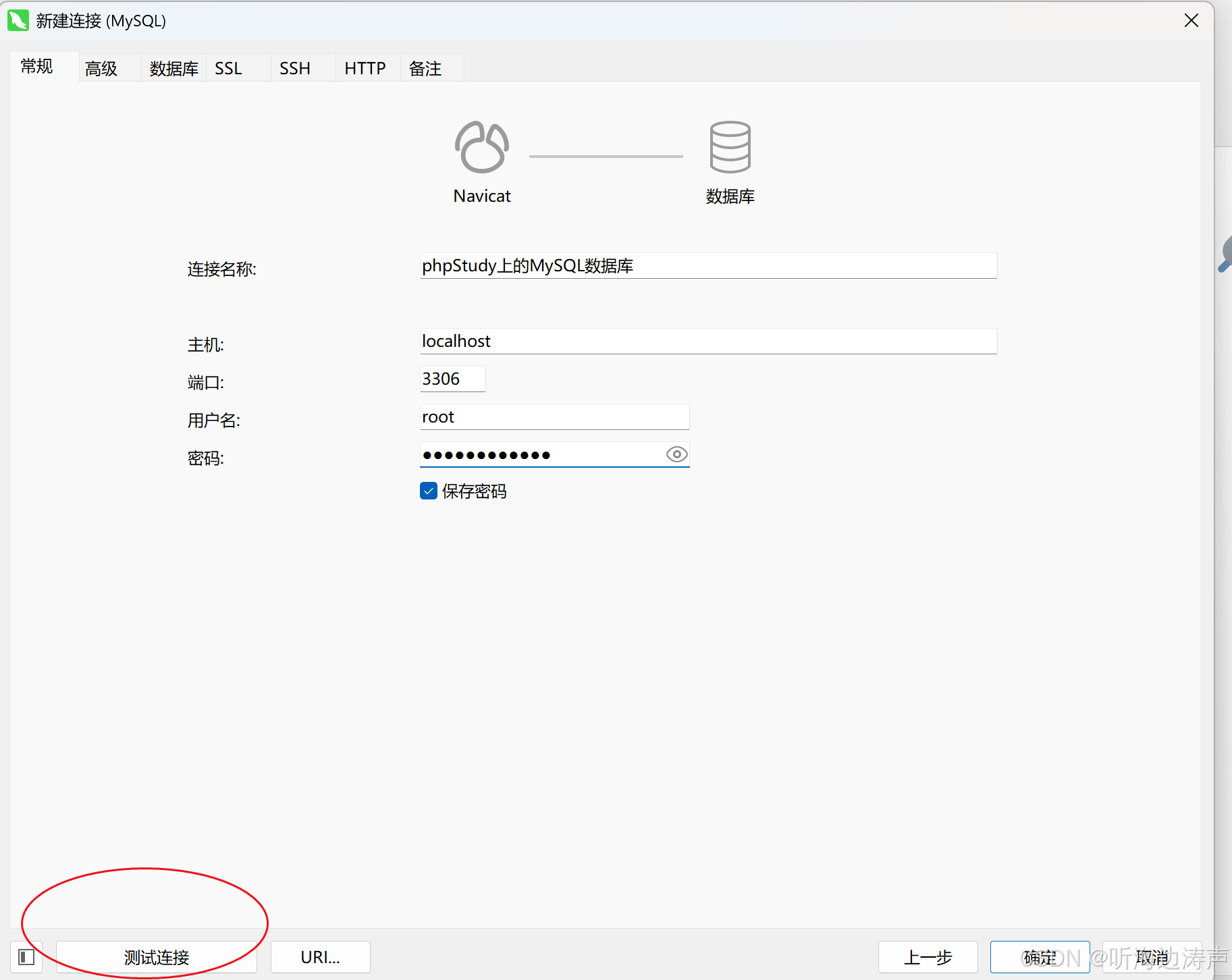This screenshot has width=1232, height=980.
Task: Show password using the eye icon
Action: [676, 454]
